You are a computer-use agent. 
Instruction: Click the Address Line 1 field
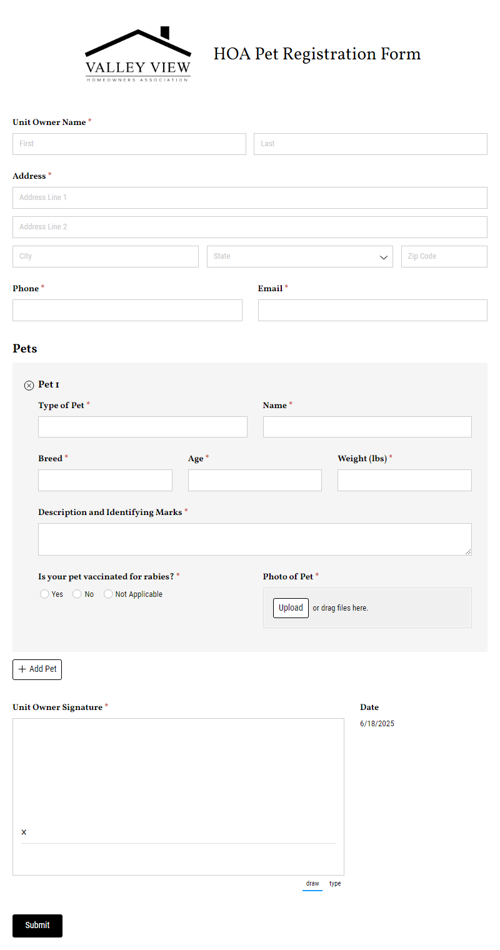click(250, 198)
